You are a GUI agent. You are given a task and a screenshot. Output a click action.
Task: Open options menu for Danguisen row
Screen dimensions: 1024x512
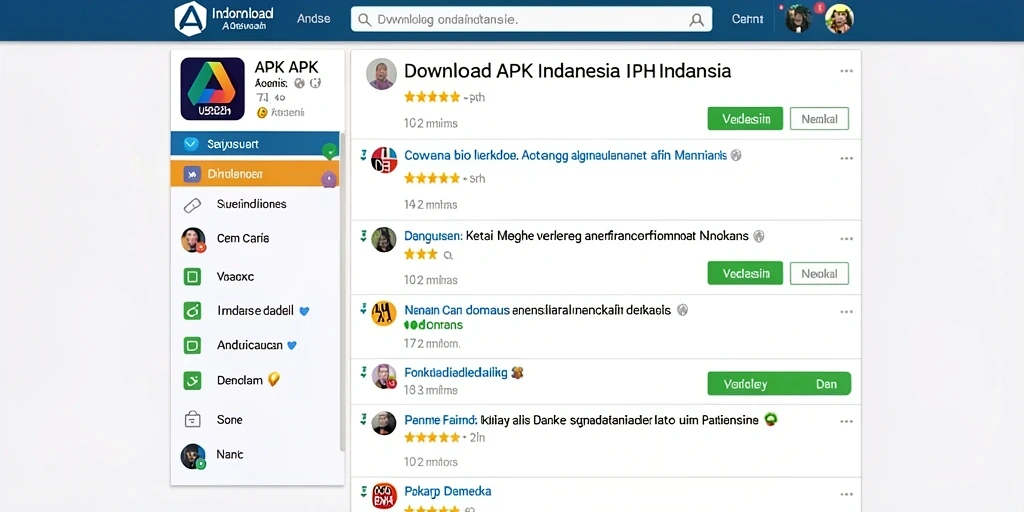[846, 239]
